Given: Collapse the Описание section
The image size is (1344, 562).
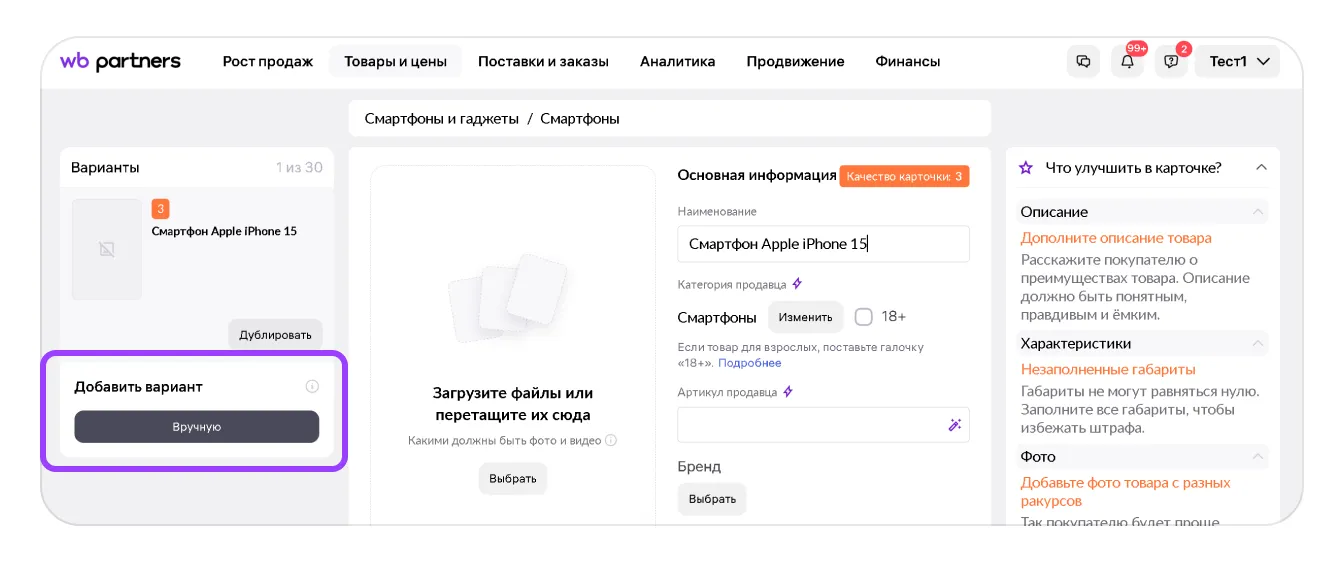Looking at the screenshot, I should pos(1256,212).
